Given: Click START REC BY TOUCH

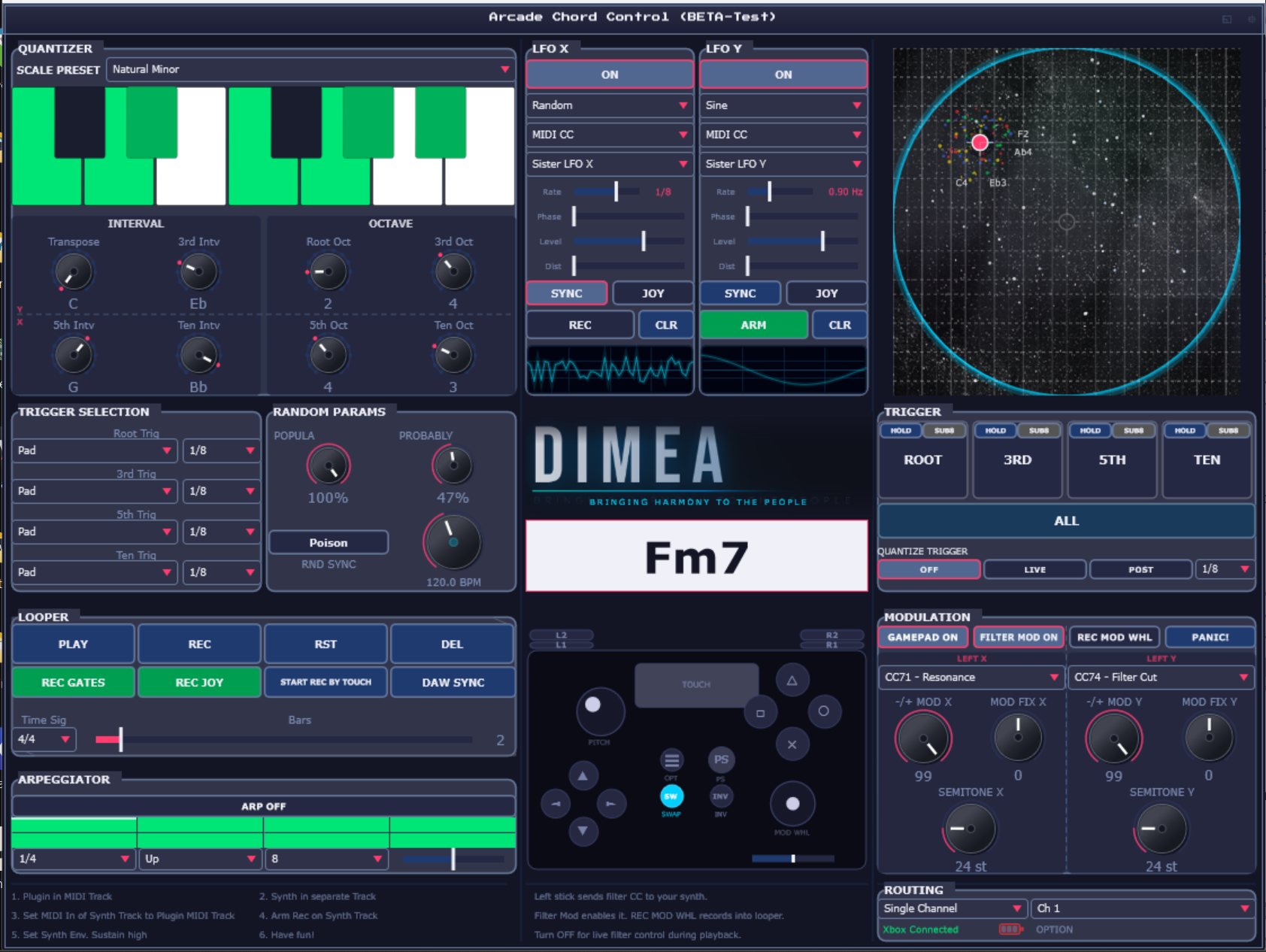Looking at the screenshot, I should click(326, 682).
